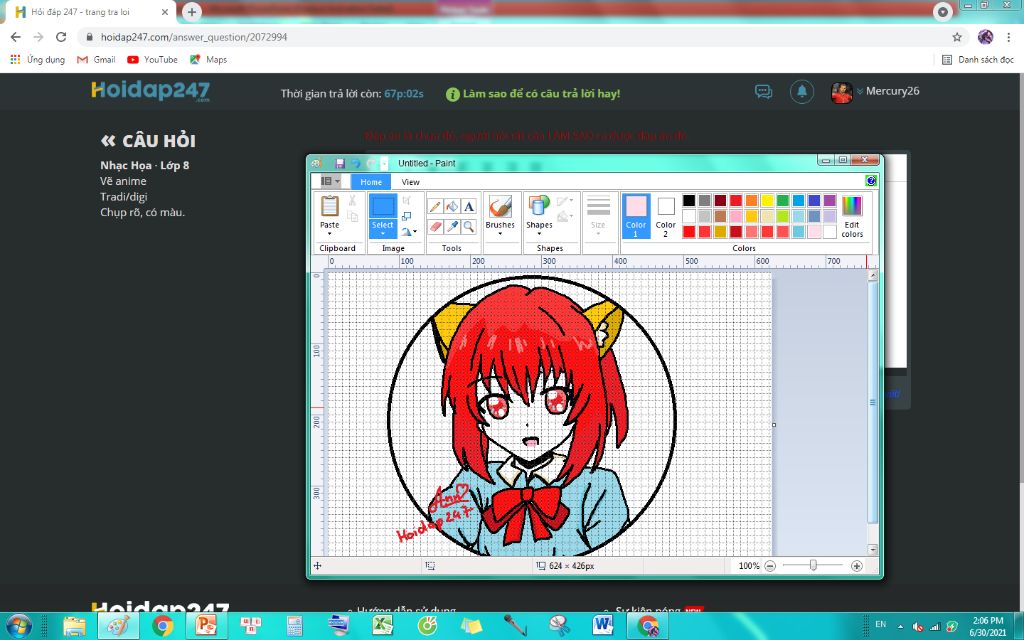
Task: Select the Text tool in Paint
Action: pos(469,207)
